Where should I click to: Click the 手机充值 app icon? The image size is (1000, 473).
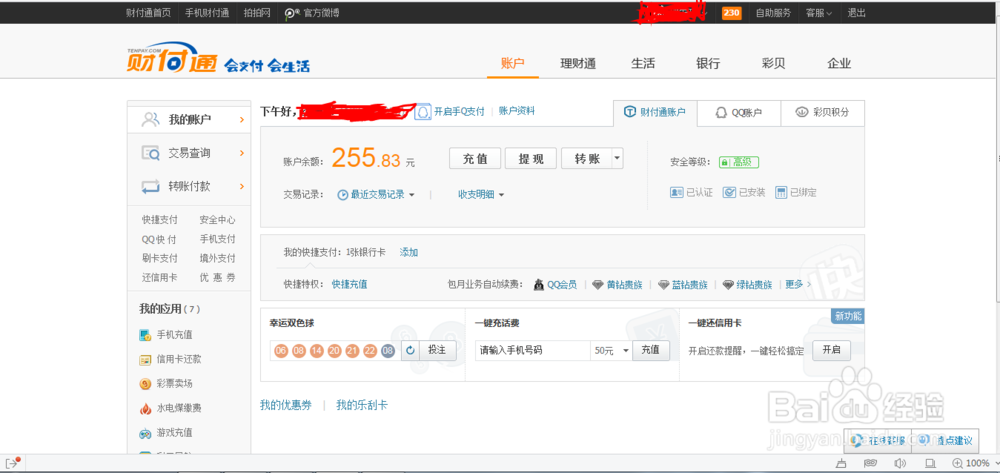(145, 335)
